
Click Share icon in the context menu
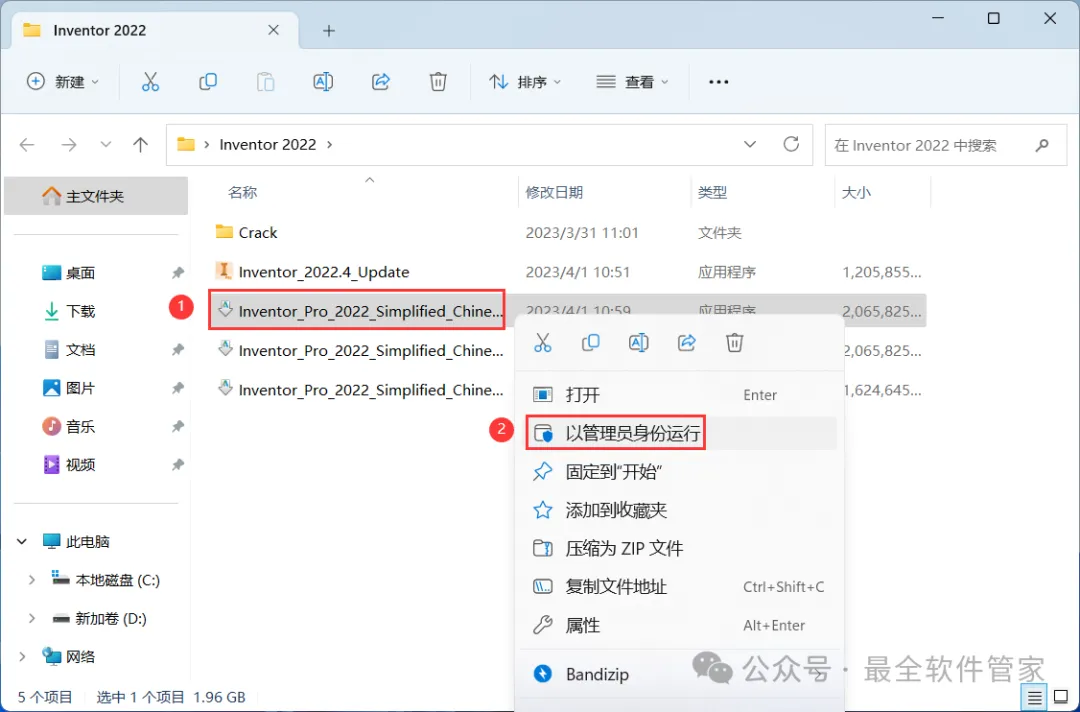pos(687,342)
